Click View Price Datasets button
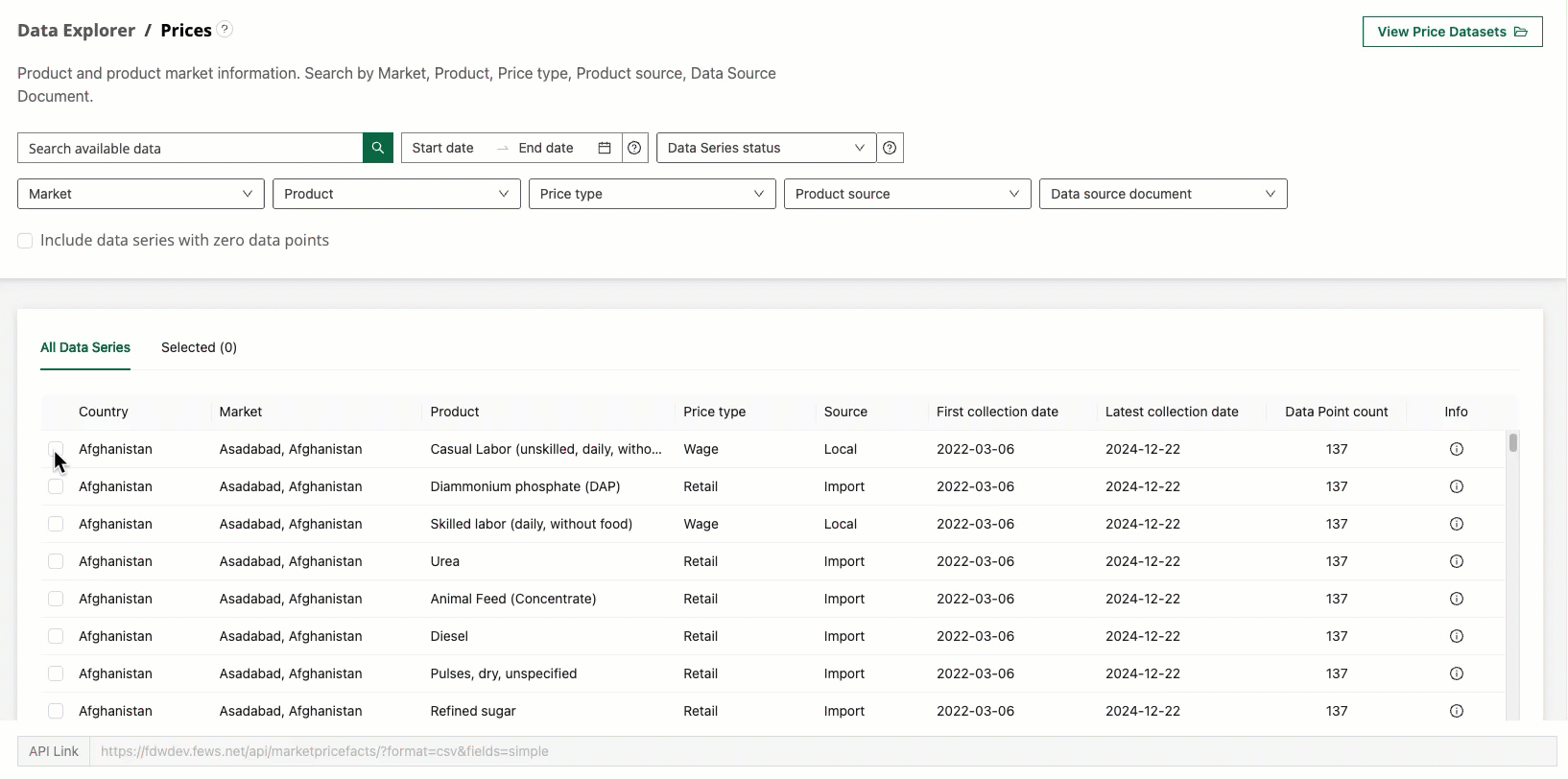Image resolution: width=1568 pixels, height=779 pixels. click(x=1451, y=32)
